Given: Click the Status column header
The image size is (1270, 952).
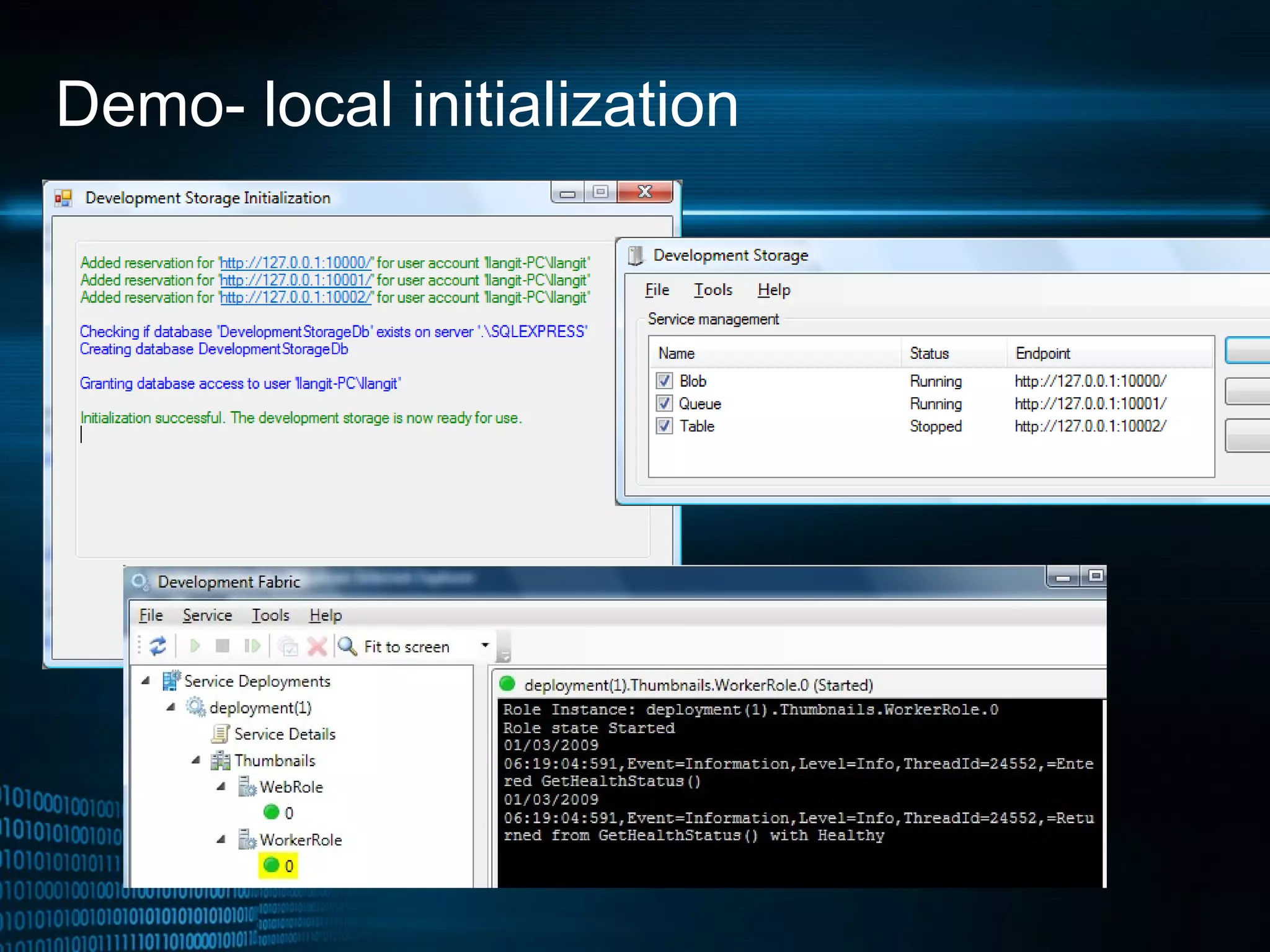Looking at the screenshot, I should coord(929,353).
